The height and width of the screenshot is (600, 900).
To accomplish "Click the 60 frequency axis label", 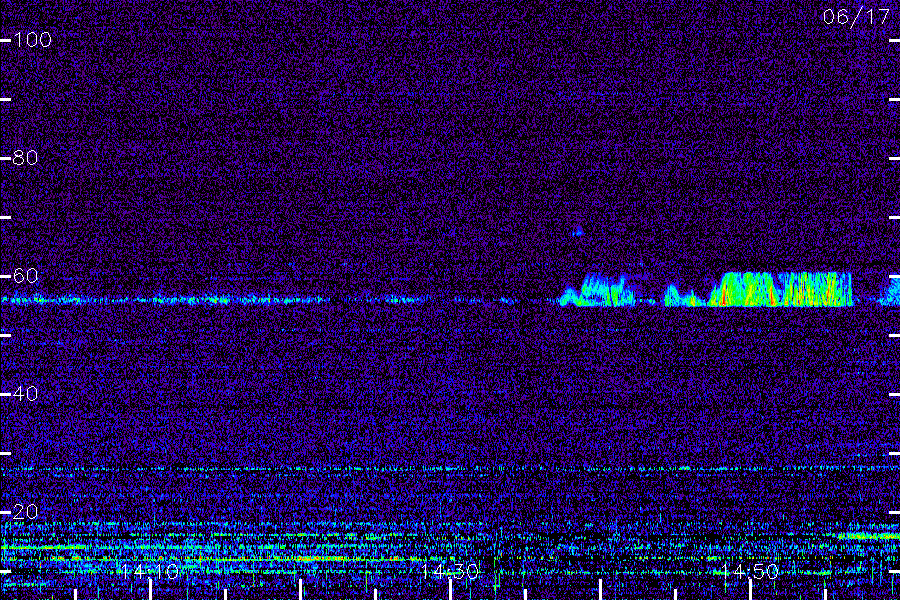I will [x=25, y=276].
